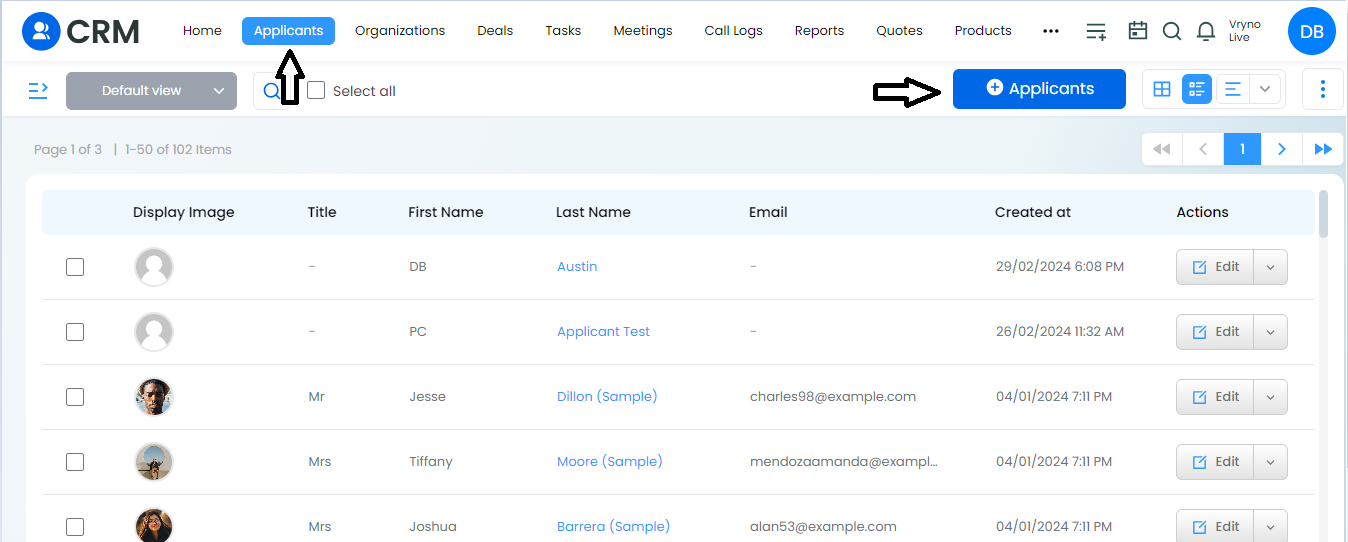This screenshot has width=1348, height=542.
Task: Expand the Austin row actions dropdown
Action: (x=1270, y=267)
